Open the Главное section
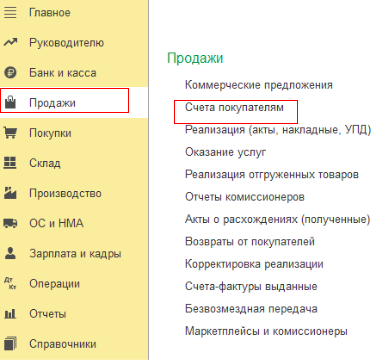The image size is (383, 360). [50, 13]
